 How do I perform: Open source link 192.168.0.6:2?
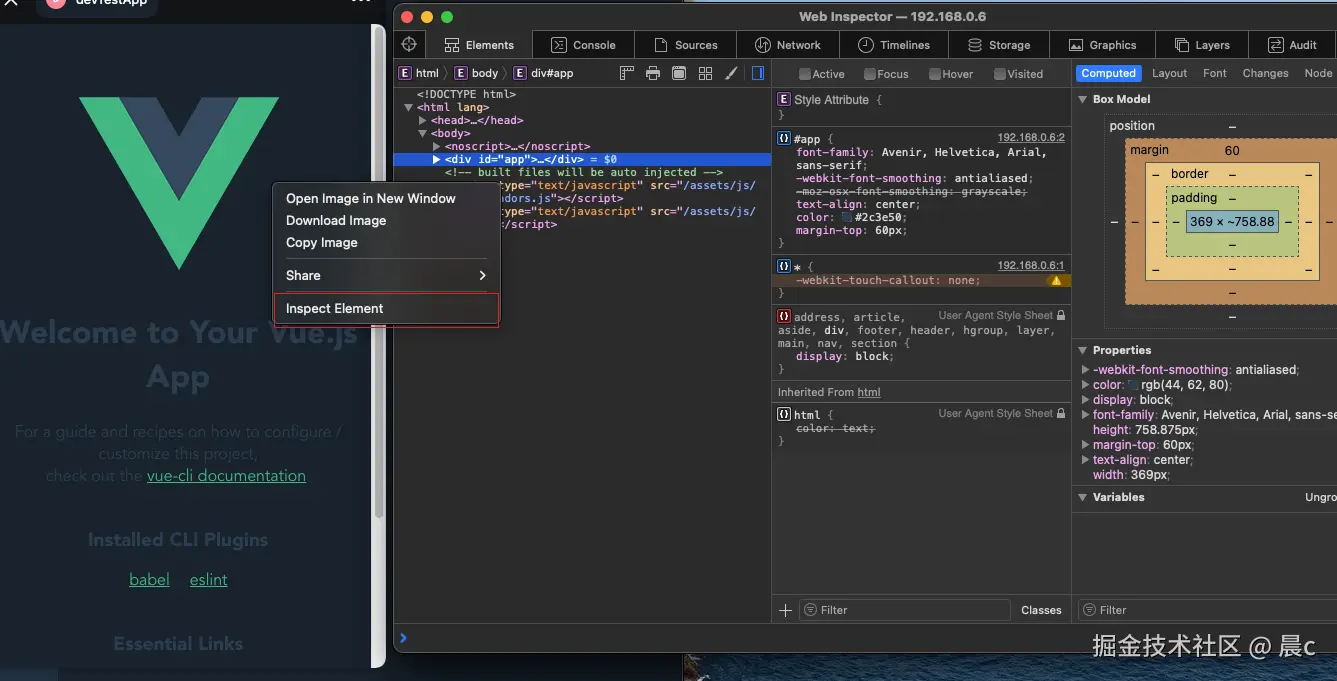pyautogui.click(x=1031, y=138)
